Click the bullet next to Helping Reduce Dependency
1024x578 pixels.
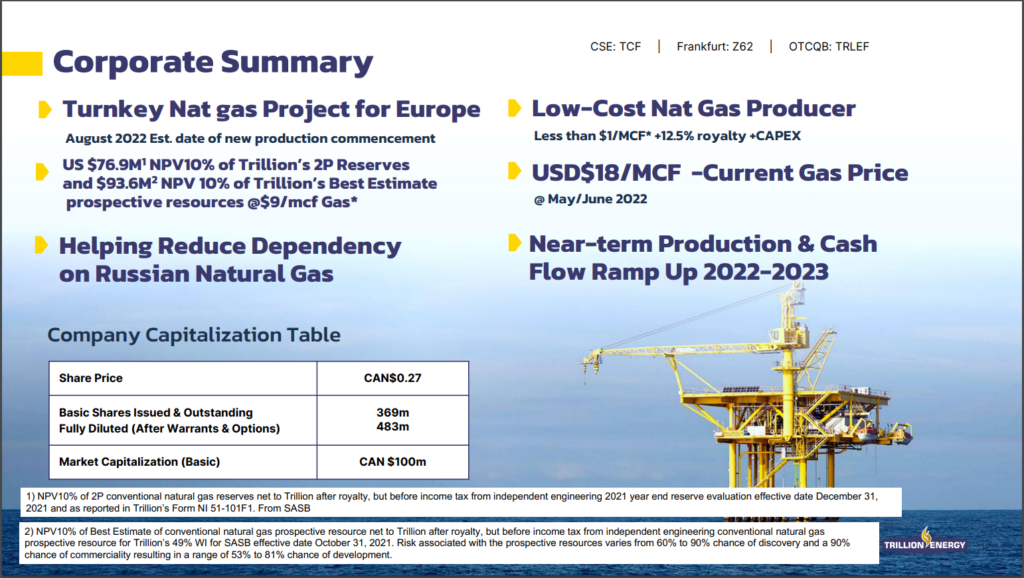tap(42, 245)
